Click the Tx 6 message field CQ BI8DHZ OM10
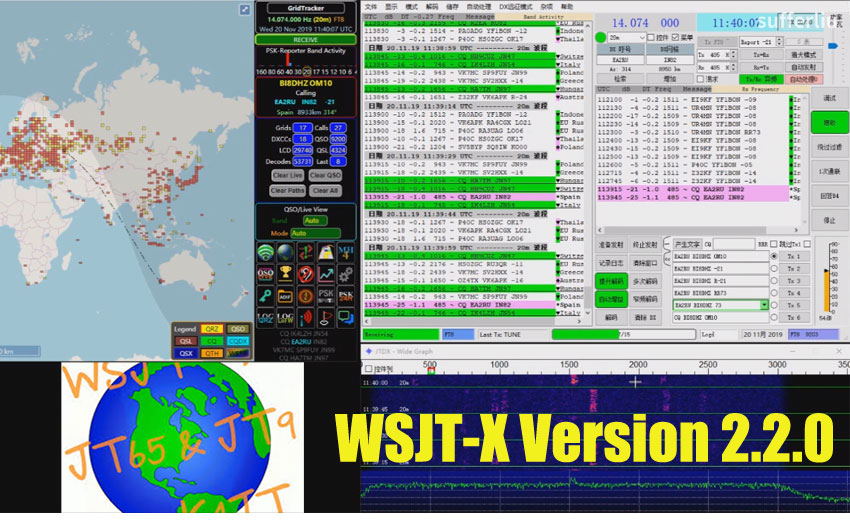This screenshot has height=525, width=850. tap(720, 318)
